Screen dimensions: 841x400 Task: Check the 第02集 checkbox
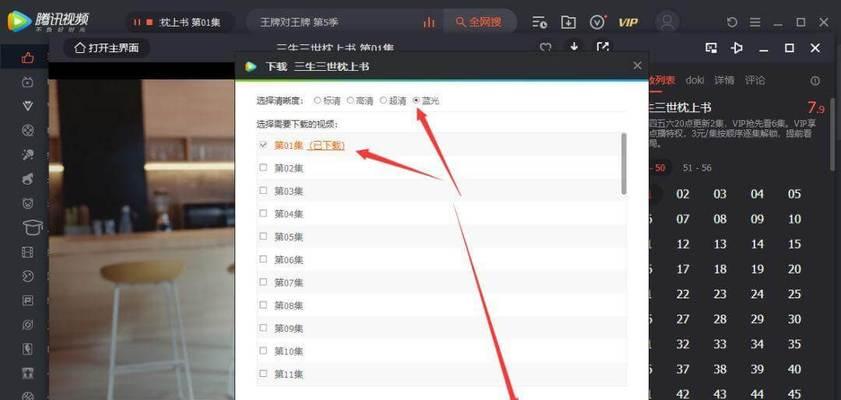pyautogui.click(x=263, y=167)
